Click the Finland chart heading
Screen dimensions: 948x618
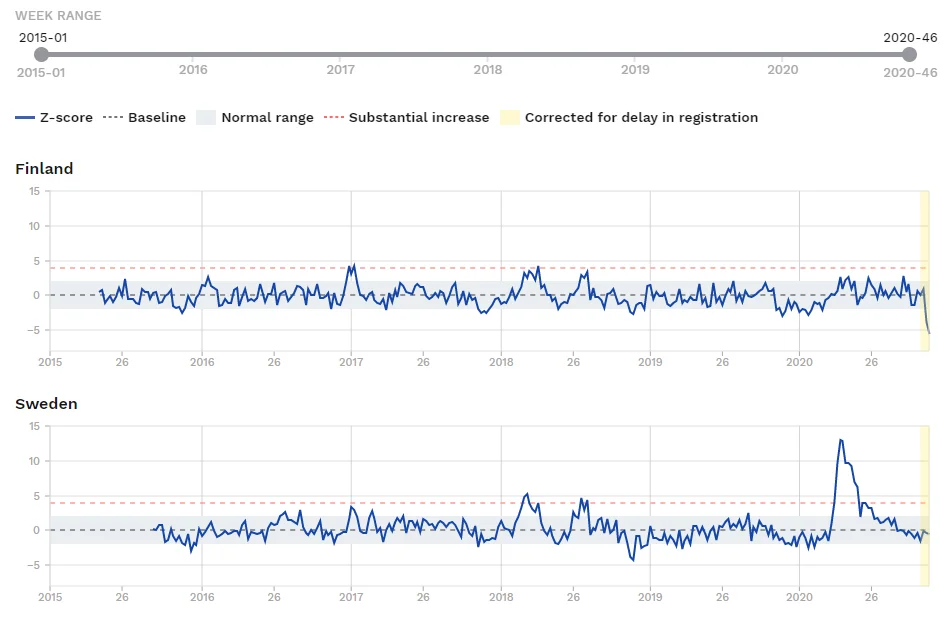pos(44,169)
